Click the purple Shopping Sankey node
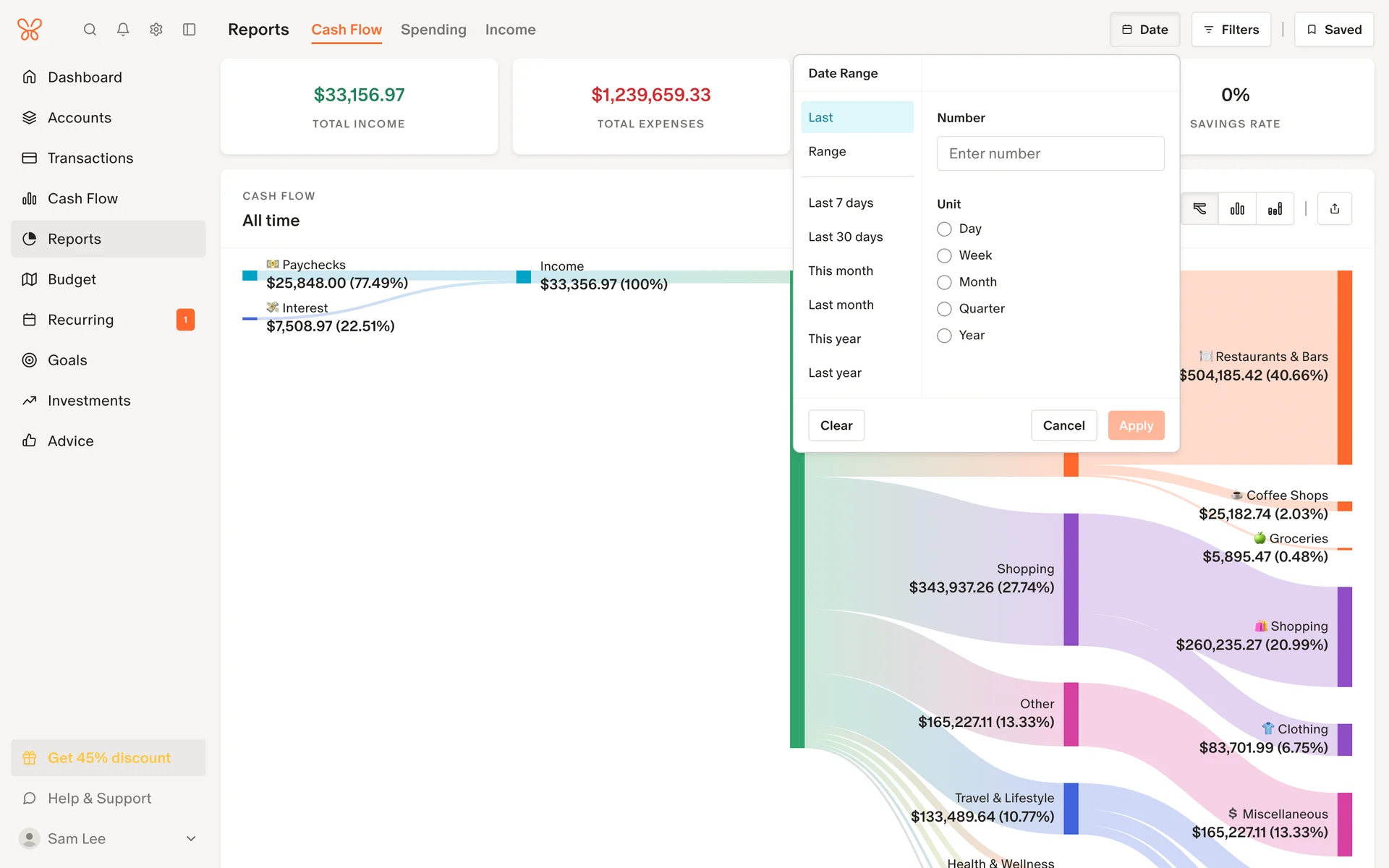The image size is (1389, 868). 1071,579
